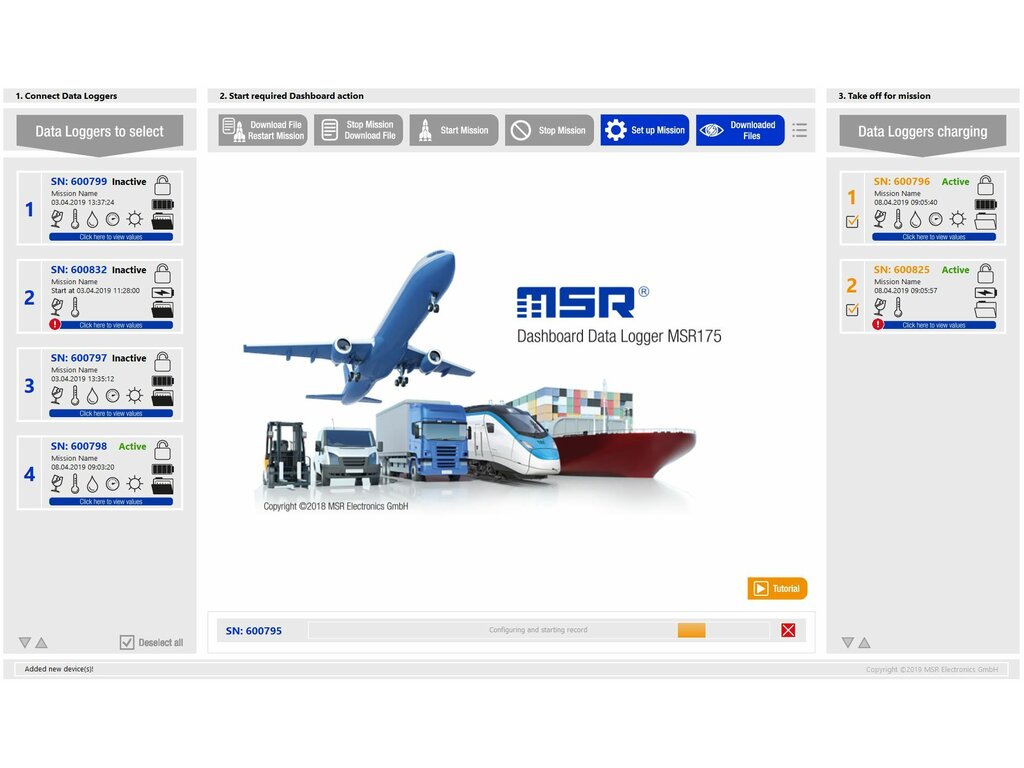This screenshot has width=1024, height=768.
Task: Click 'Added new device(s)!' status message
Action: point(59,669)
